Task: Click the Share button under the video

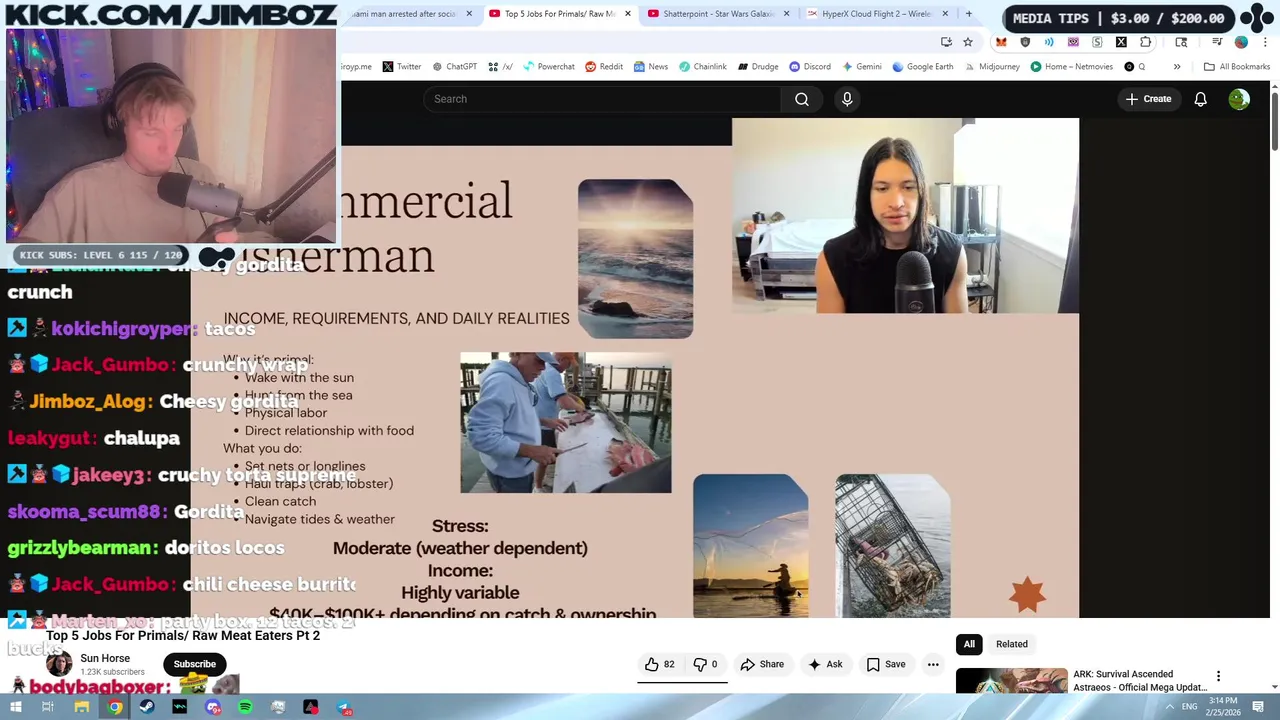Action: point(762,664)
